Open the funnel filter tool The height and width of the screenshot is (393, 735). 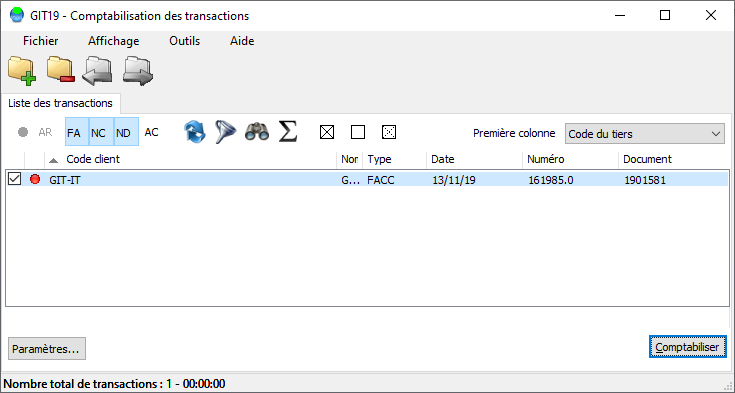225,132
